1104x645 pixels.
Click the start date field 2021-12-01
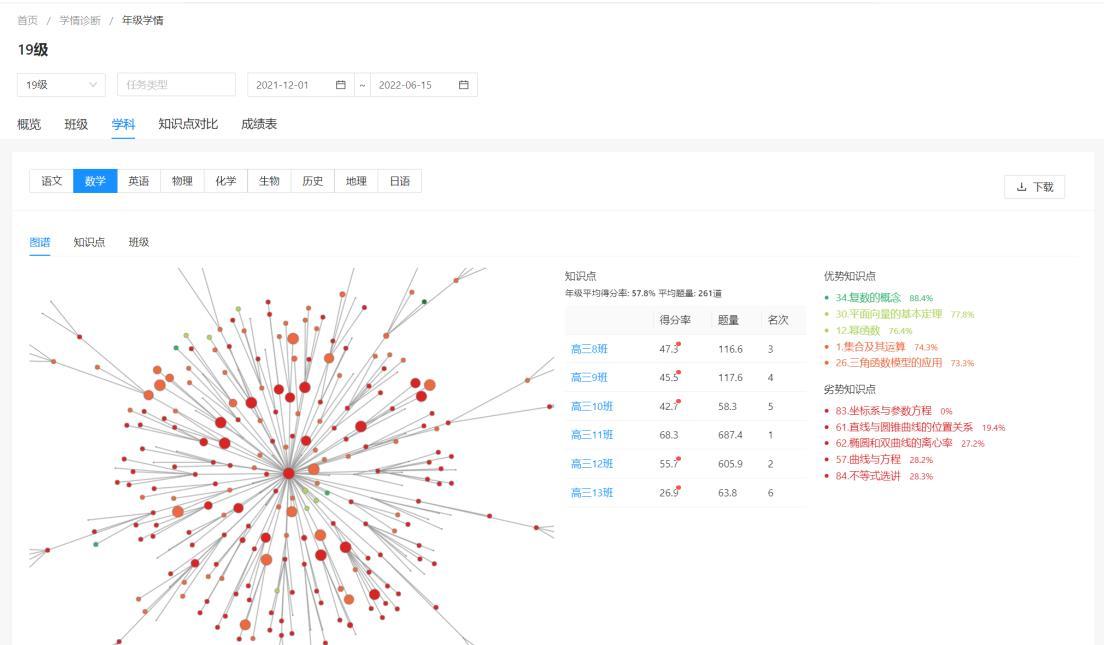pos(301,84)
